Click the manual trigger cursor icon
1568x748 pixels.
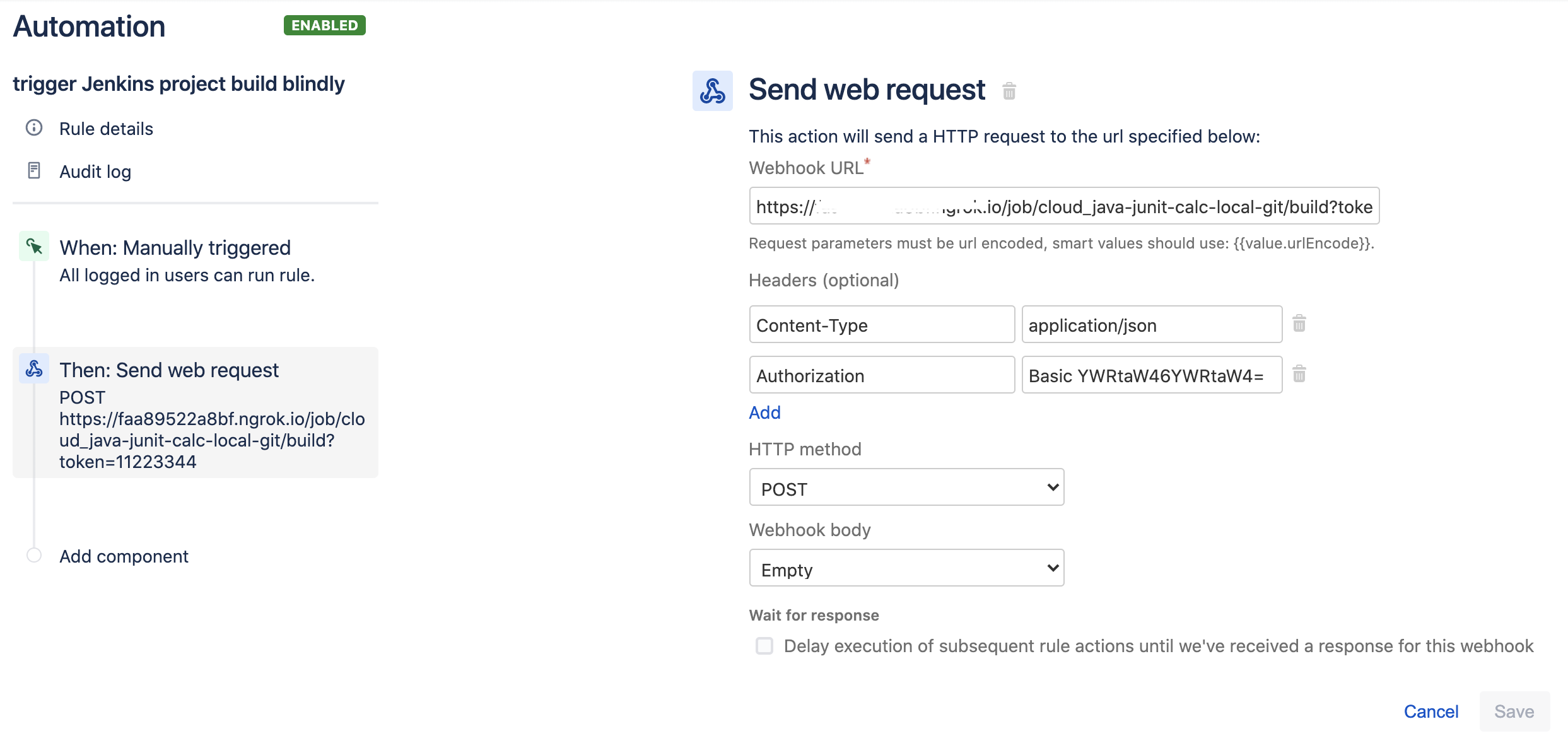(34, 246)
